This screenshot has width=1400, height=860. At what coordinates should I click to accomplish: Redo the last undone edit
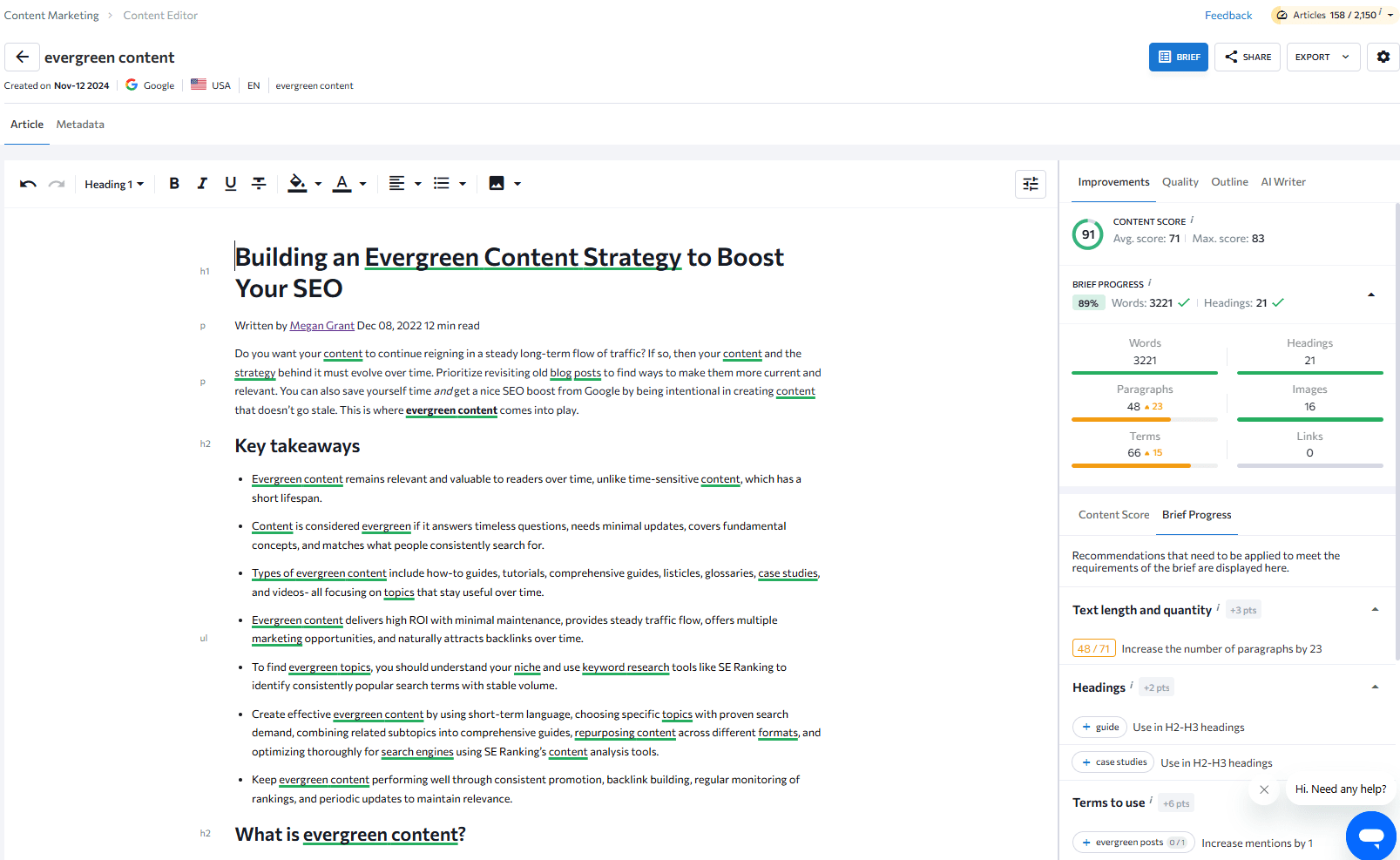(57, 184)
